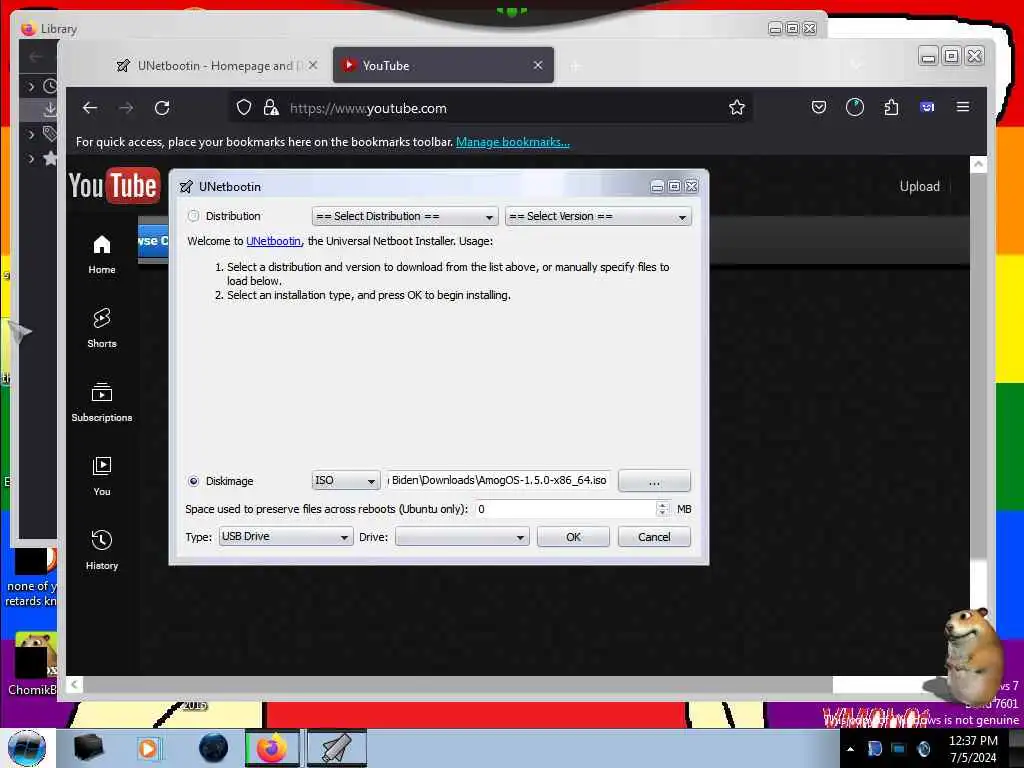This screenshot has height=768, width=1024.
Task: Open YouTube Shorts in sidebar
Action: tap(102, 328)
